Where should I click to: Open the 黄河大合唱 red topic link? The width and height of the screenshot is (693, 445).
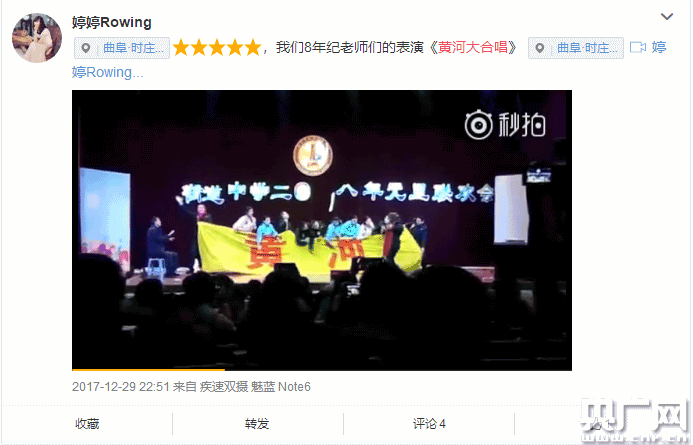click(x=473, y=47)
